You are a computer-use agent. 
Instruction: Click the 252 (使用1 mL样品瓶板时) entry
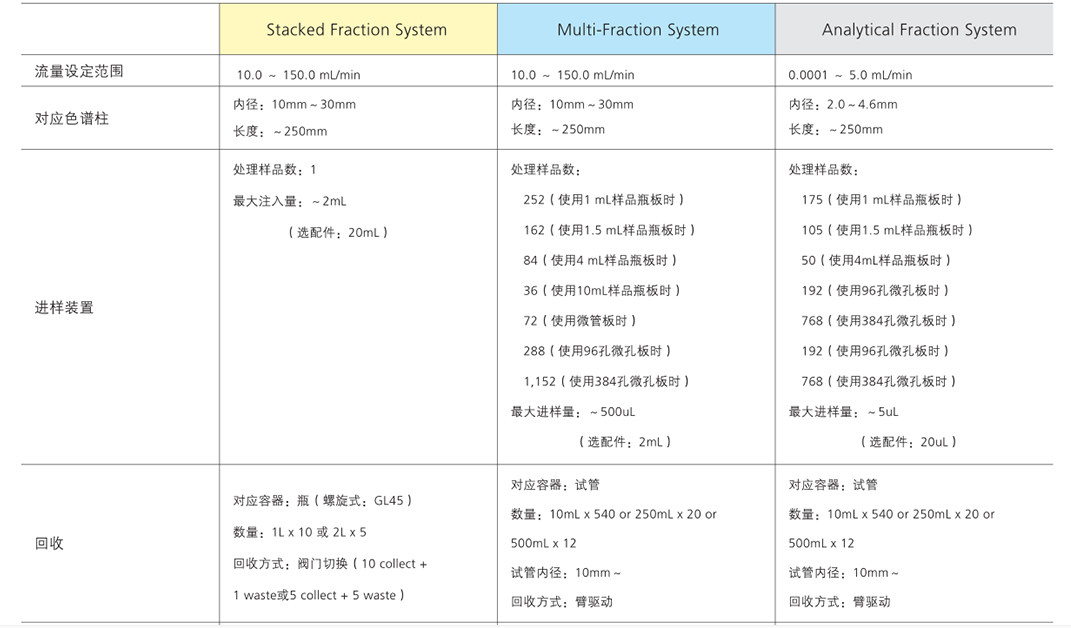[604, 200]
